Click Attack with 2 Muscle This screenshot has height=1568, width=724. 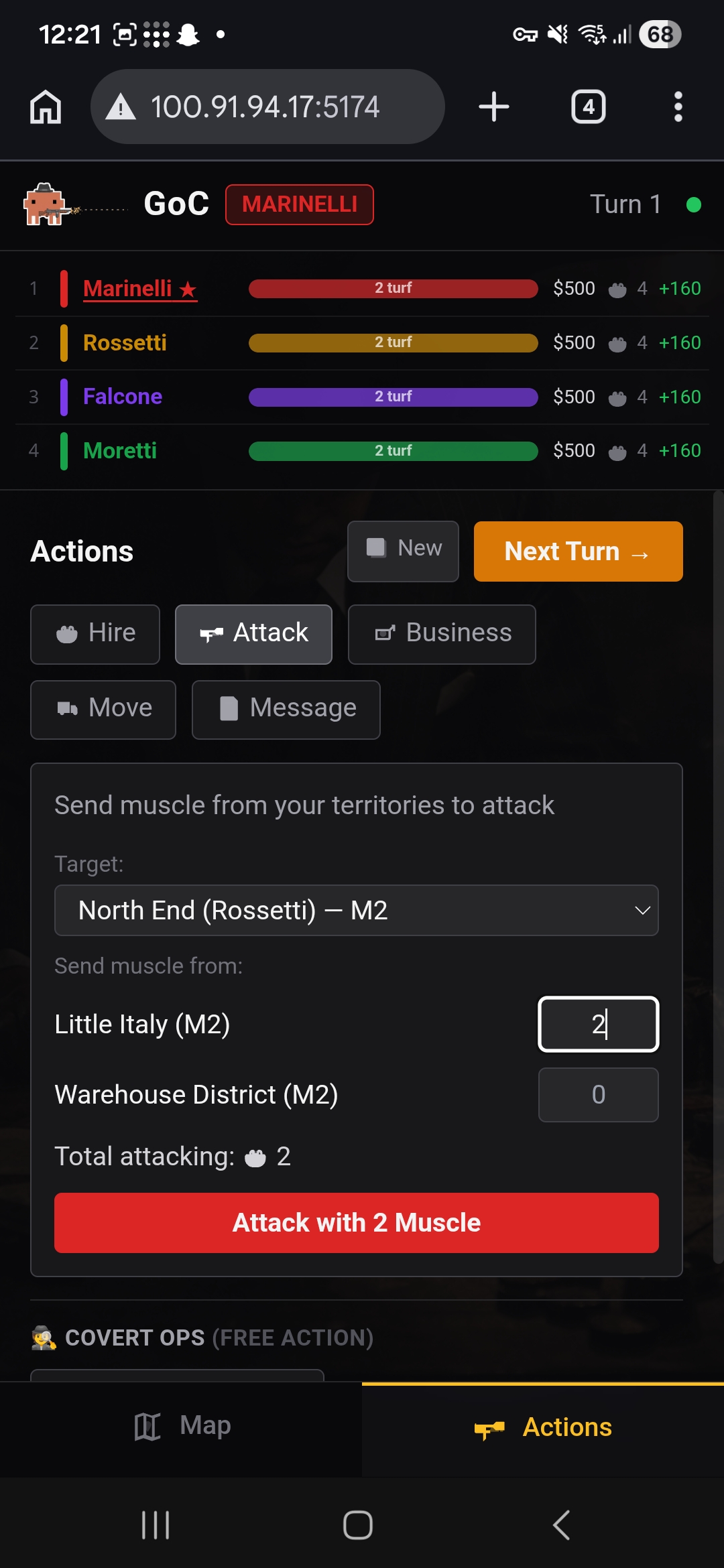click(x=356, y=1222)
